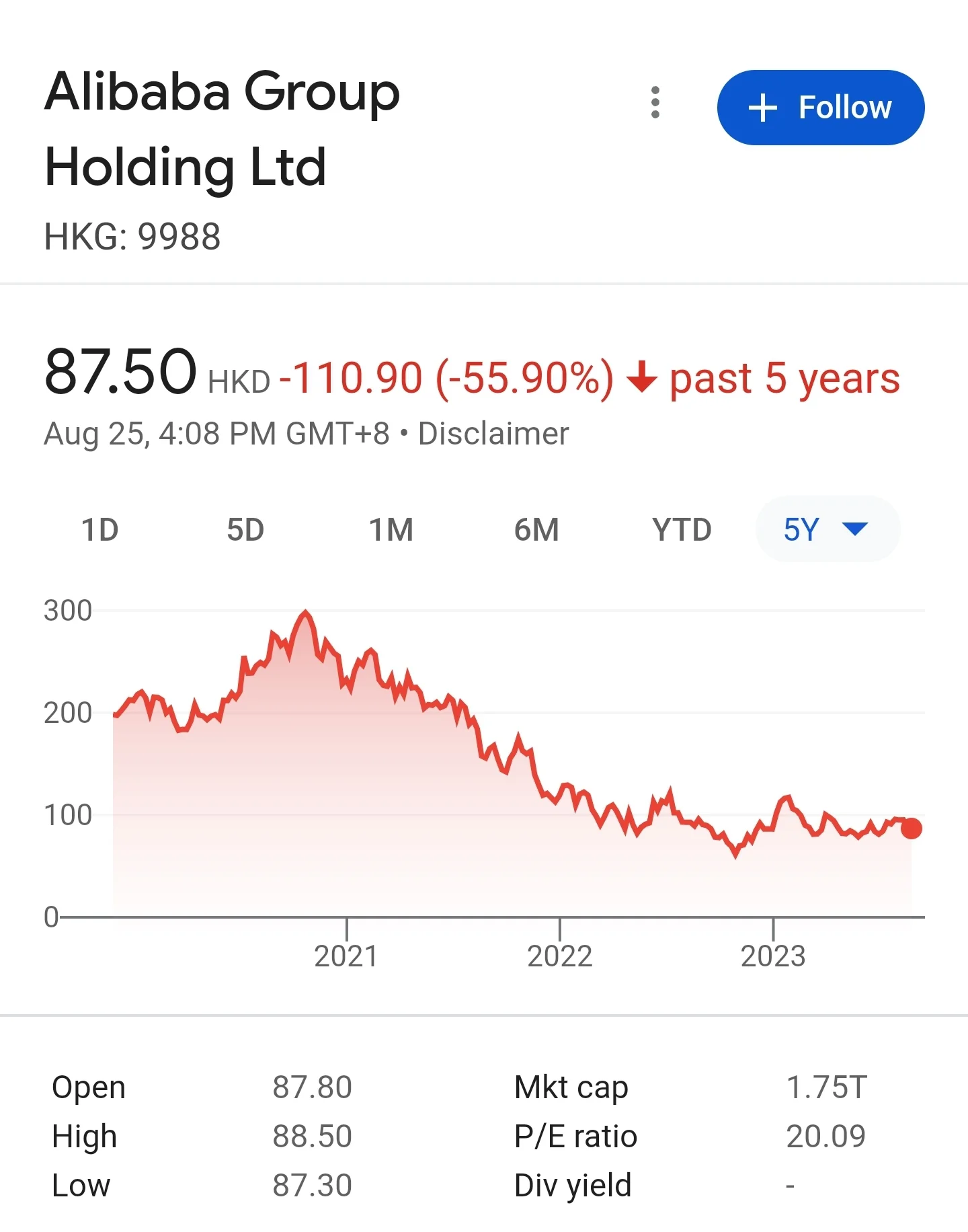This screenshot has height=1232, width=968.
Task: Switch to the 1M time range
Action: tap(391, 530)
